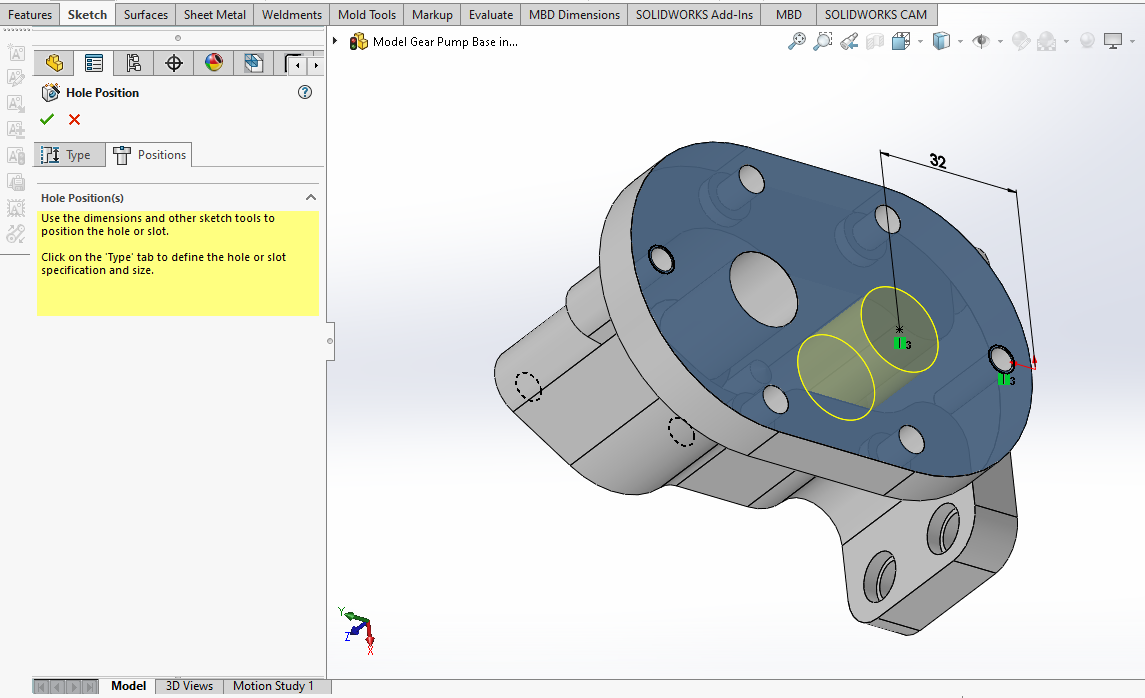This screenshot has width=1145, height=698.
Task: Click the Previous View icon
Action: [849, 41]
